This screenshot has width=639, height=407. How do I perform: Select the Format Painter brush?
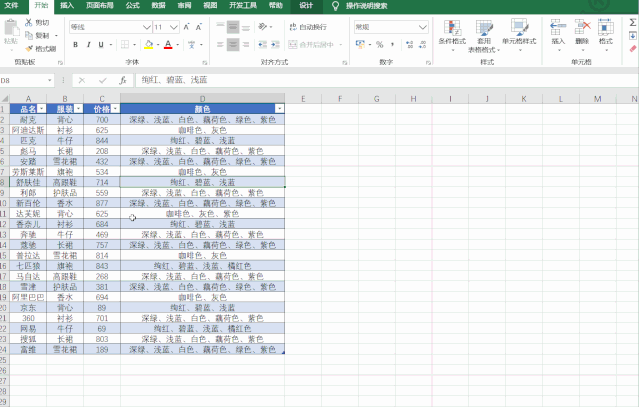pyautogui.click(x=29, y=48)
